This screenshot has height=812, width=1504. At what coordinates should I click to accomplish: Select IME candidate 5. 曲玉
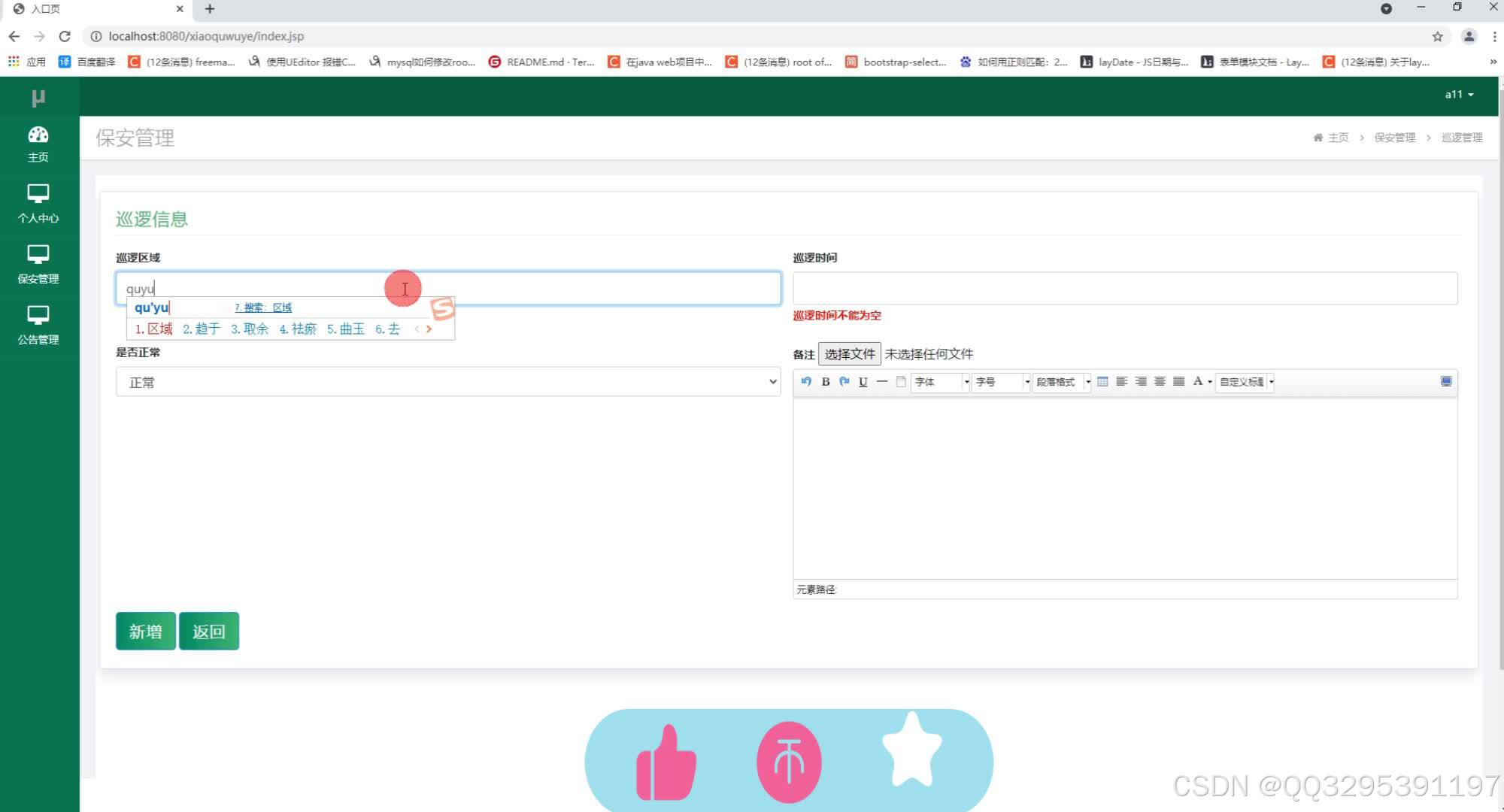pos(345,329)
